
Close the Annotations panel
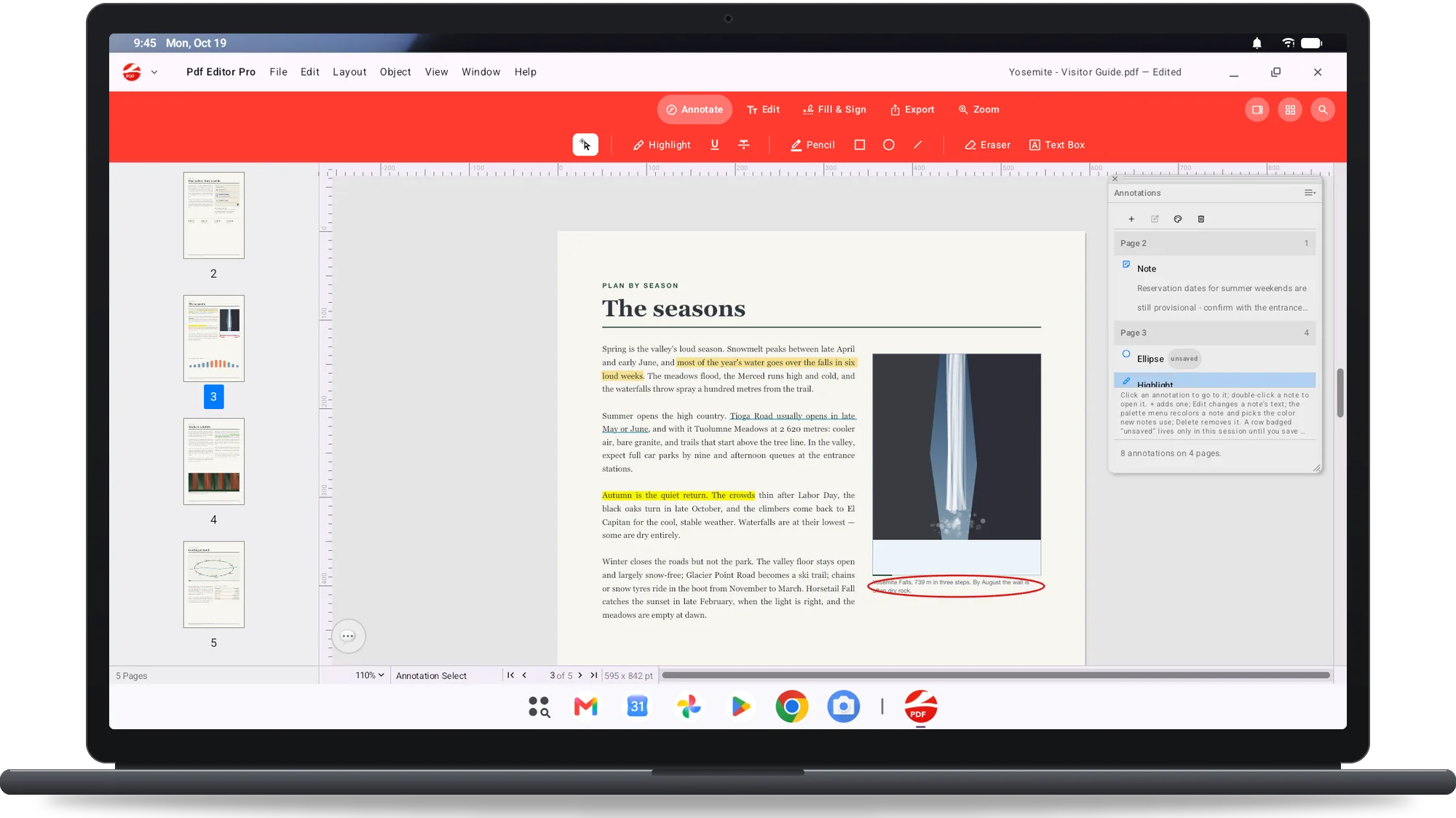pos(1115,178)
